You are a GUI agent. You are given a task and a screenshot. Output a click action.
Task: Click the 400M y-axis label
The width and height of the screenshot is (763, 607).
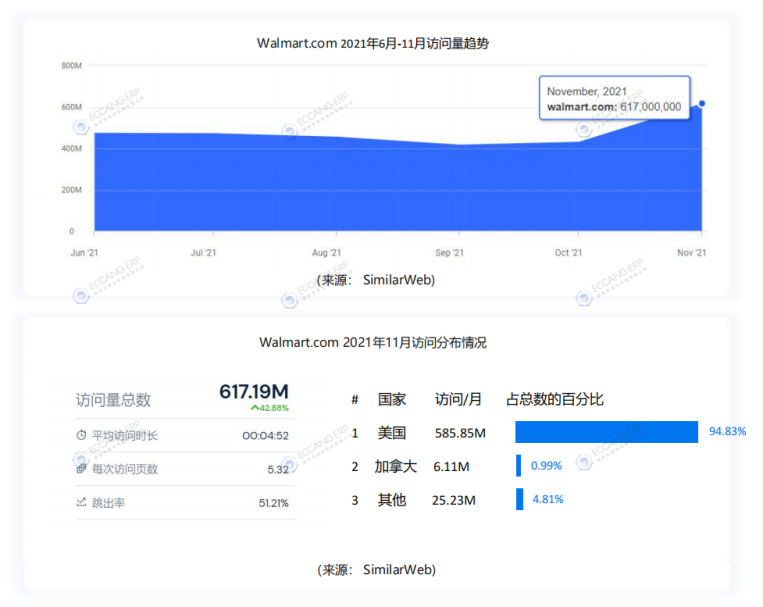[72, 148]
